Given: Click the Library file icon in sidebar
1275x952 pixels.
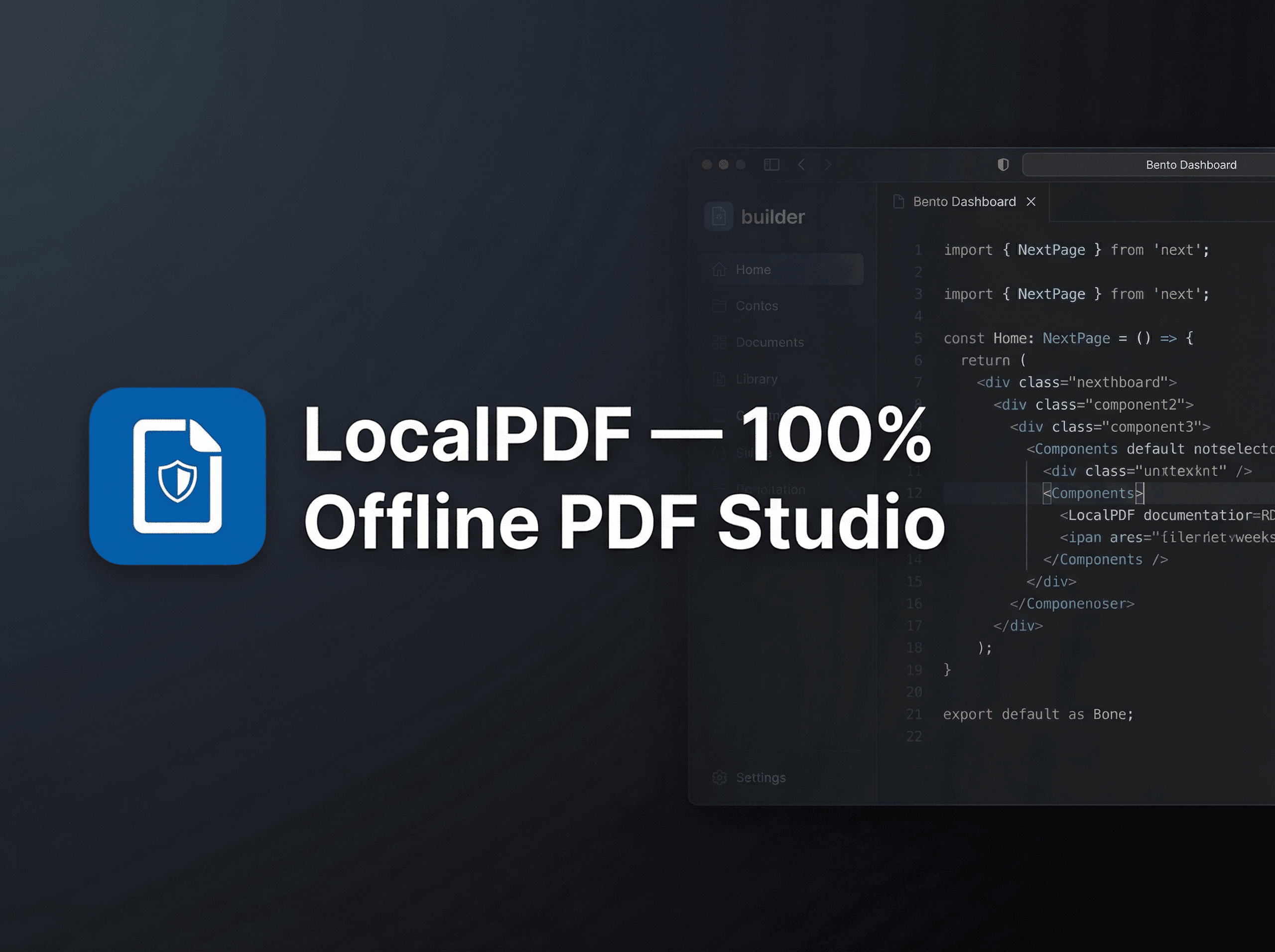Looking at the screenshot, I should click(719, 379).
